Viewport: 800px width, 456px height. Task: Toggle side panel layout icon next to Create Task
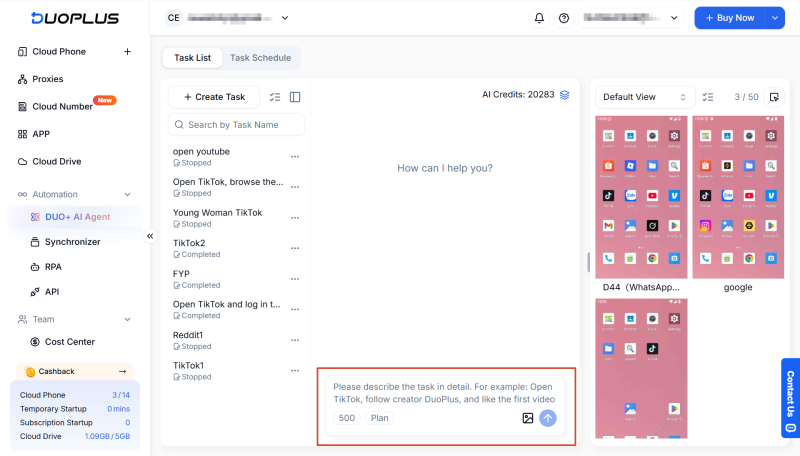click(295, 97)
